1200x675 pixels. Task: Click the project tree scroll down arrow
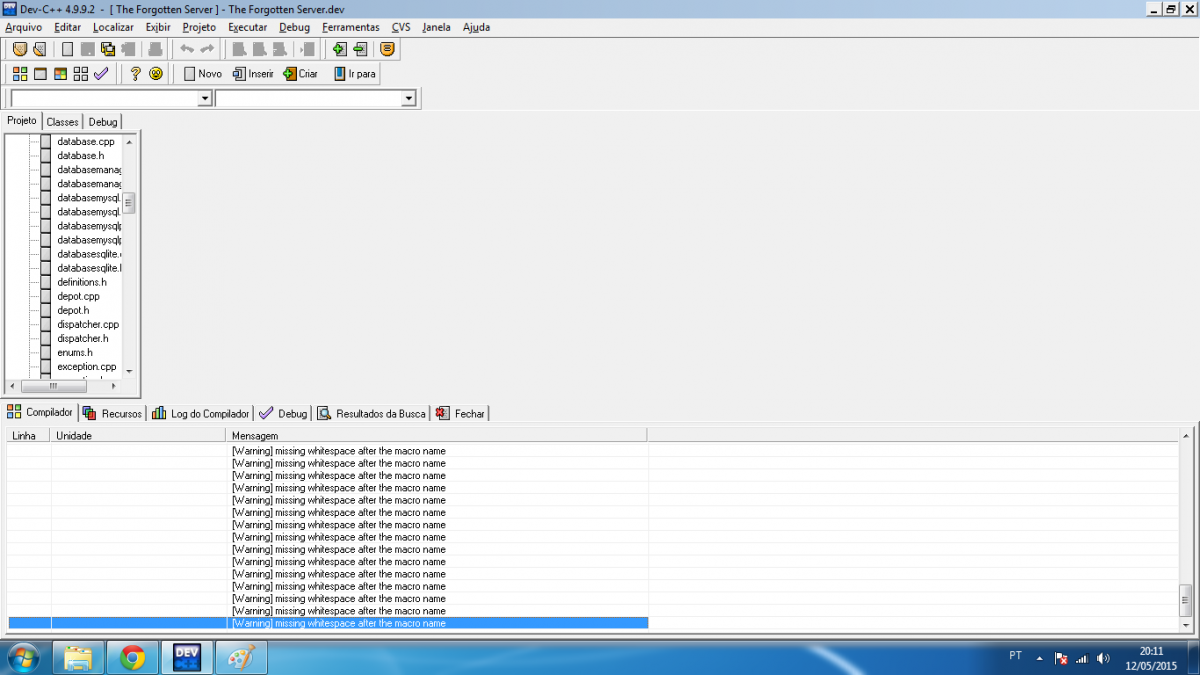click(x=128, y=371)
